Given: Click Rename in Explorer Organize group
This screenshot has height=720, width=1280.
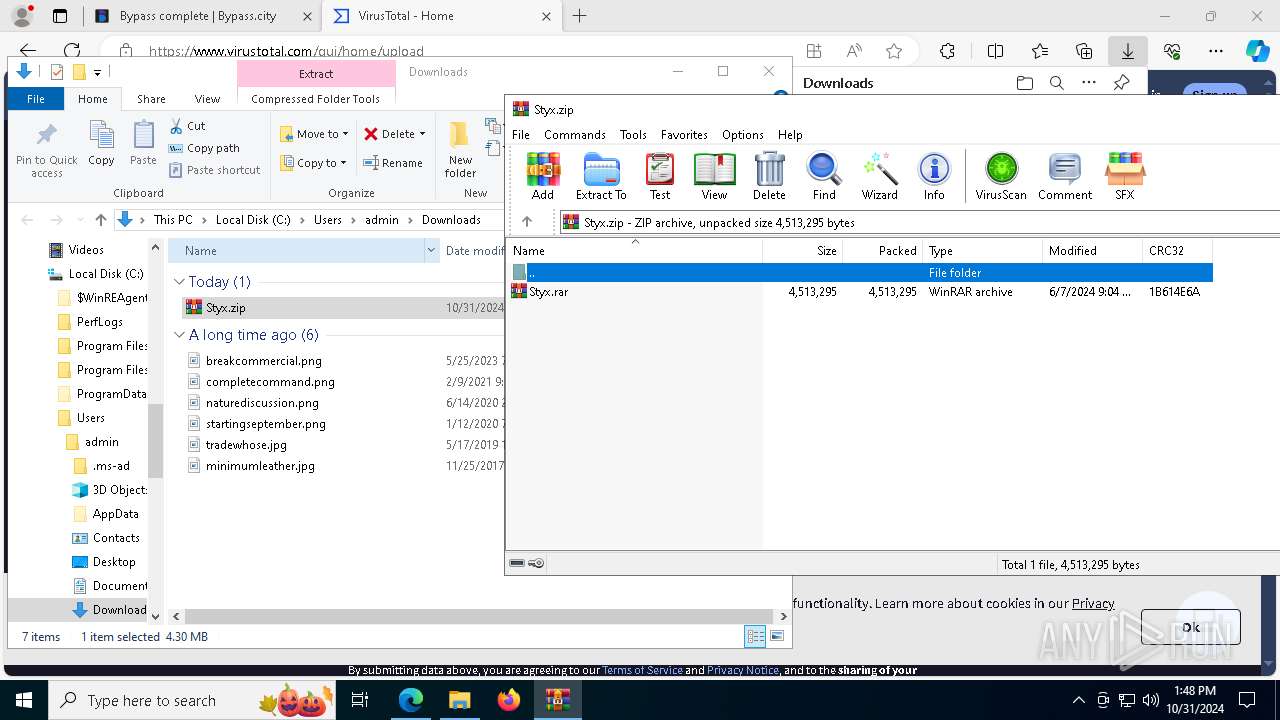Looking at the screenshot, I should click(393, 163).
